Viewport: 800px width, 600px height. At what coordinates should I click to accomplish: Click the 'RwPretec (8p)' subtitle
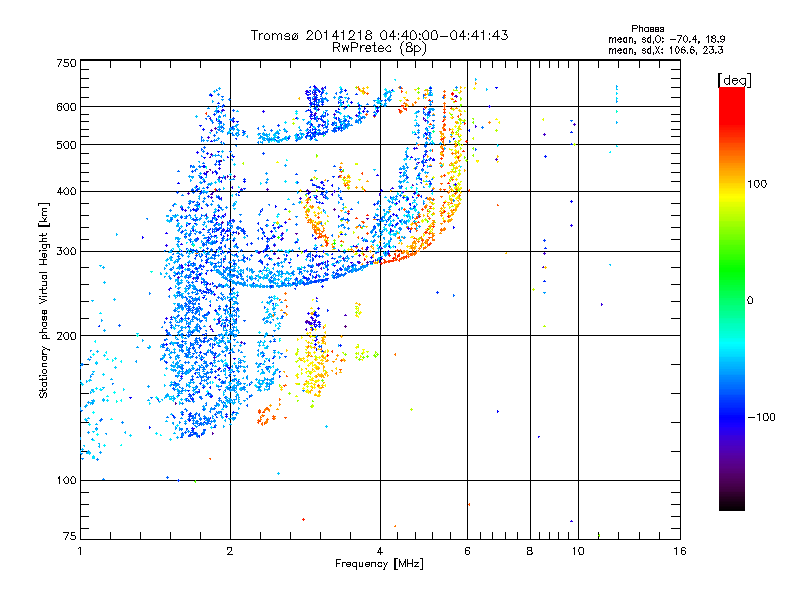click(379, 48)
